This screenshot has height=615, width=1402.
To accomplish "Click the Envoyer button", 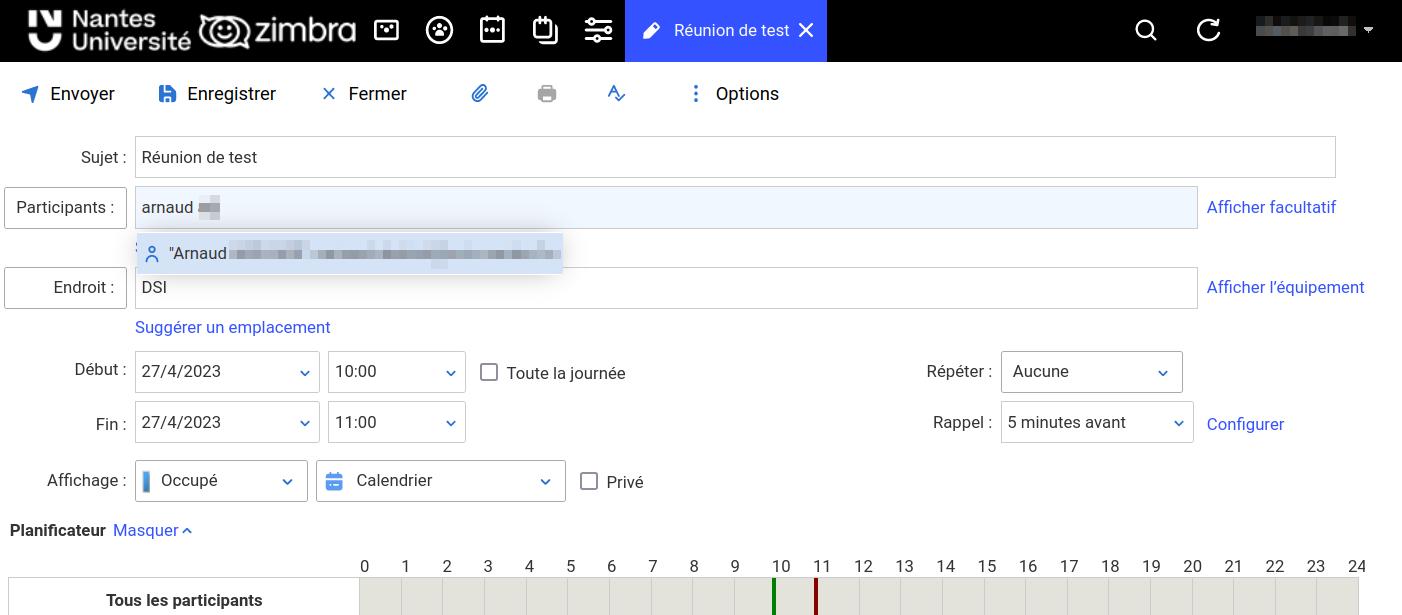I will [x=68, y=94].
